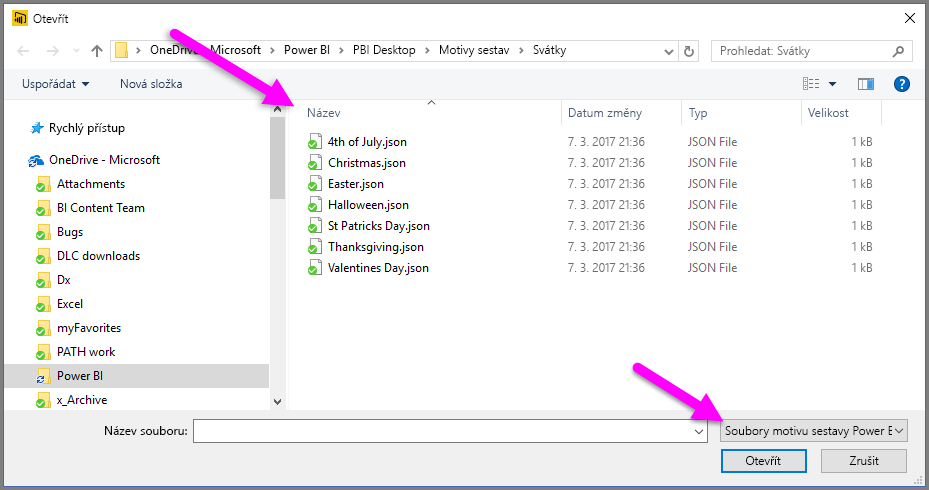The image size is (929, 490).
Task: Sort files by Název column
Action: [323, 113]
